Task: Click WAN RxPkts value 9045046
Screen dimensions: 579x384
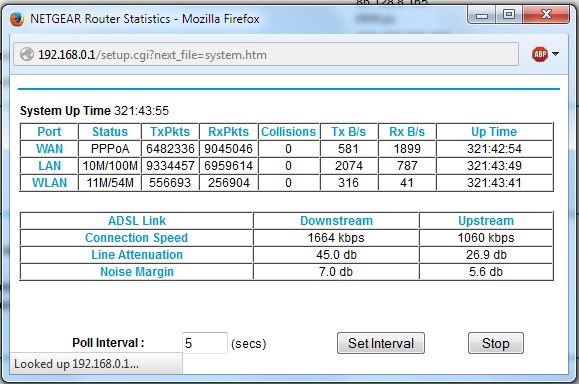Action: [228, 149]
